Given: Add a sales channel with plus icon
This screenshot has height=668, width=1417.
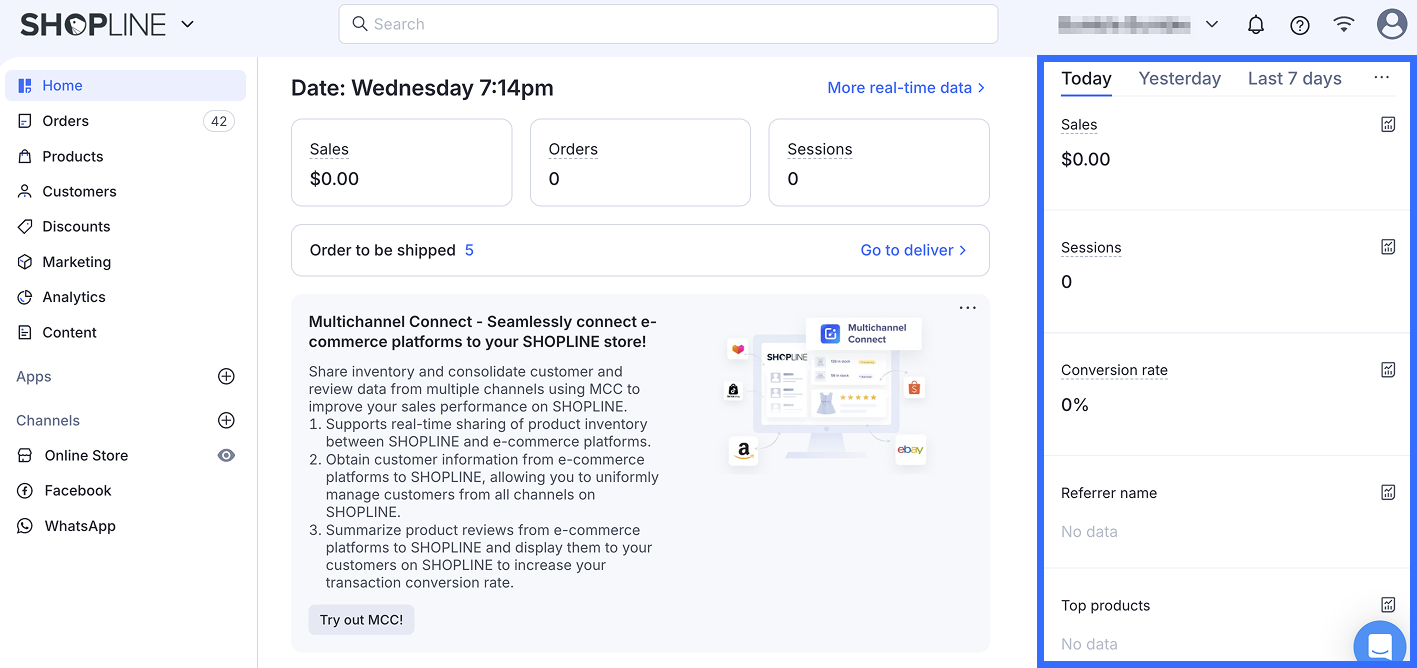Looking at the screenshot, I should [x=226, y=421].
